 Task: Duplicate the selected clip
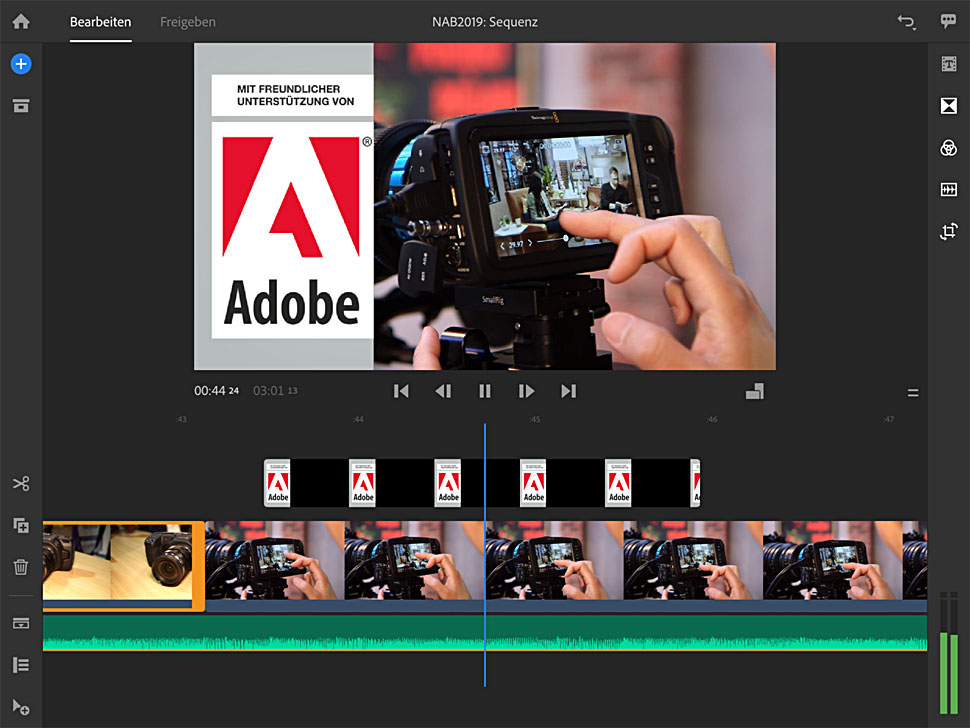coord(21,525)
